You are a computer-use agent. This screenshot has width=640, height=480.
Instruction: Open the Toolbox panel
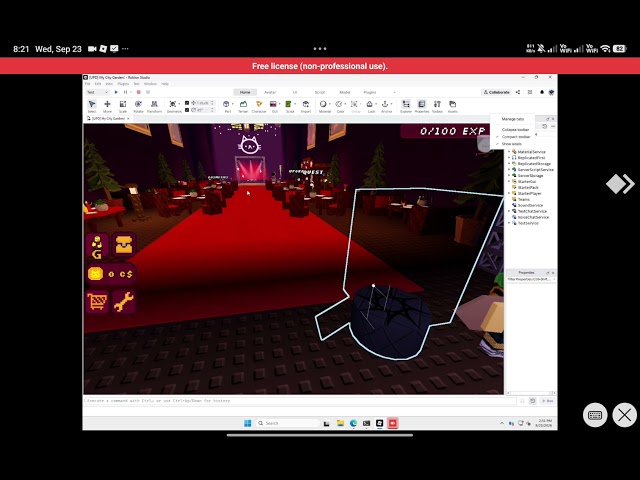(x=437, y=106)
